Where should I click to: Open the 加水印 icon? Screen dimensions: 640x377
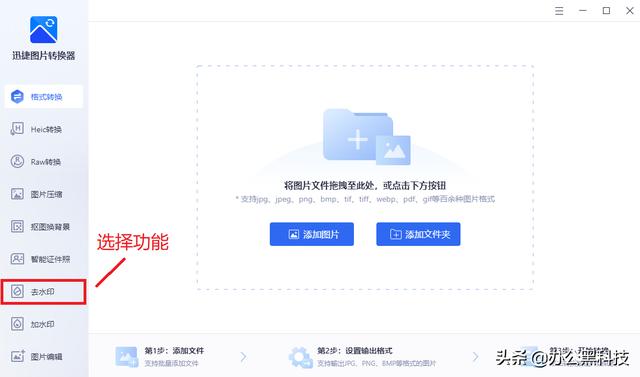17,324
